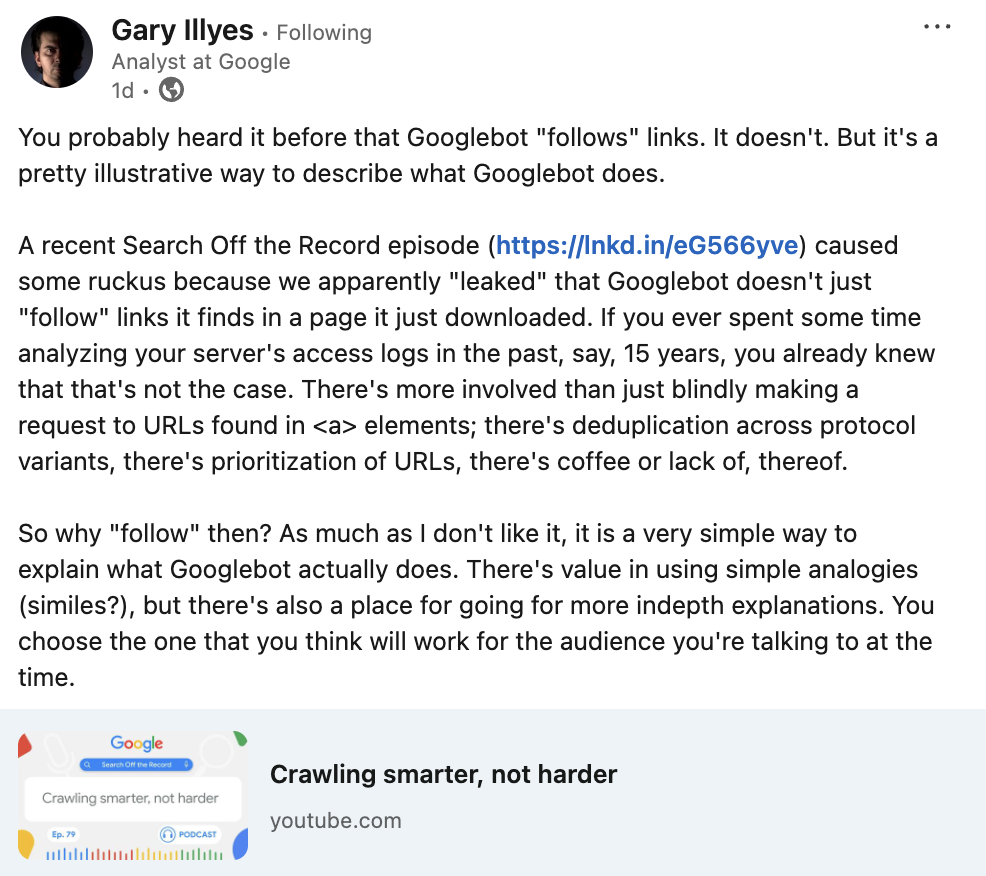Click the Analyst at Google headline text
The height and width of the screenshot is (876, 986).
point(200,61)
